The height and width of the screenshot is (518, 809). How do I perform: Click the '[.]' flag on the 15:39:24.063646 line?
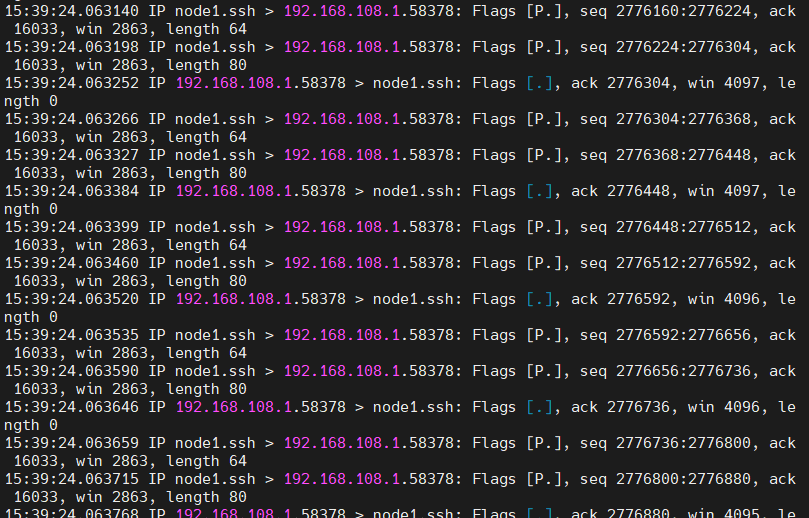point(539,407)
